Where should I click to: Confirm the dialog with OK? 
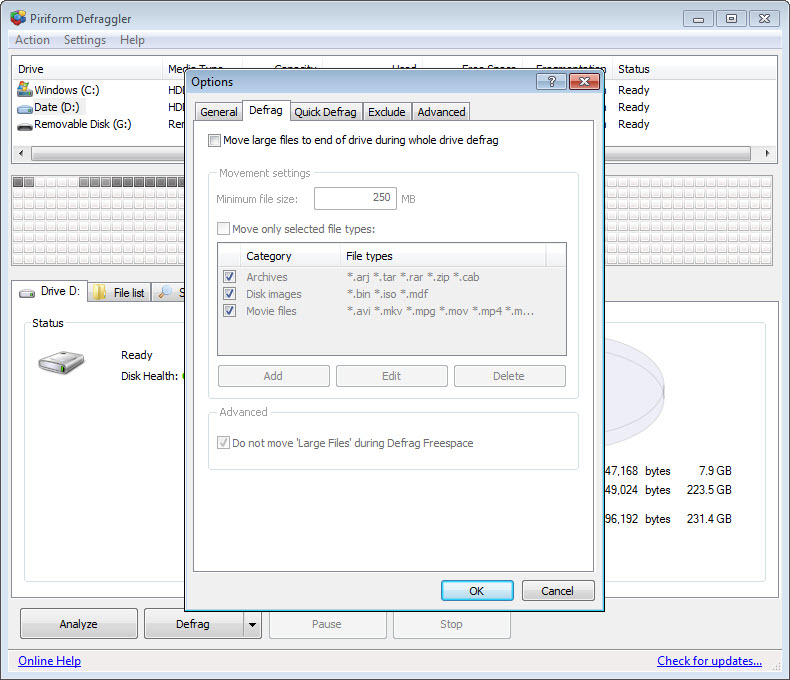click(x=477, y=591)
